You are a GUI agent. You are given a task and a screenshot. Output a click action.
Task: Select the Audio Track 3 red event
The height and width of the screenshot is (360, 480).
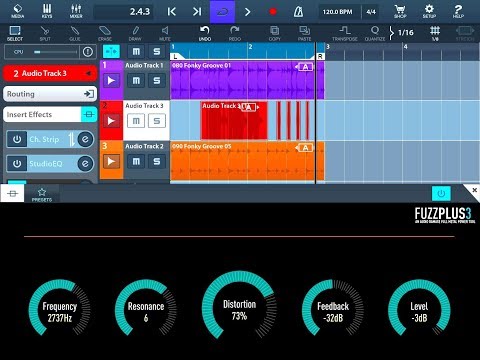(234, 121)
